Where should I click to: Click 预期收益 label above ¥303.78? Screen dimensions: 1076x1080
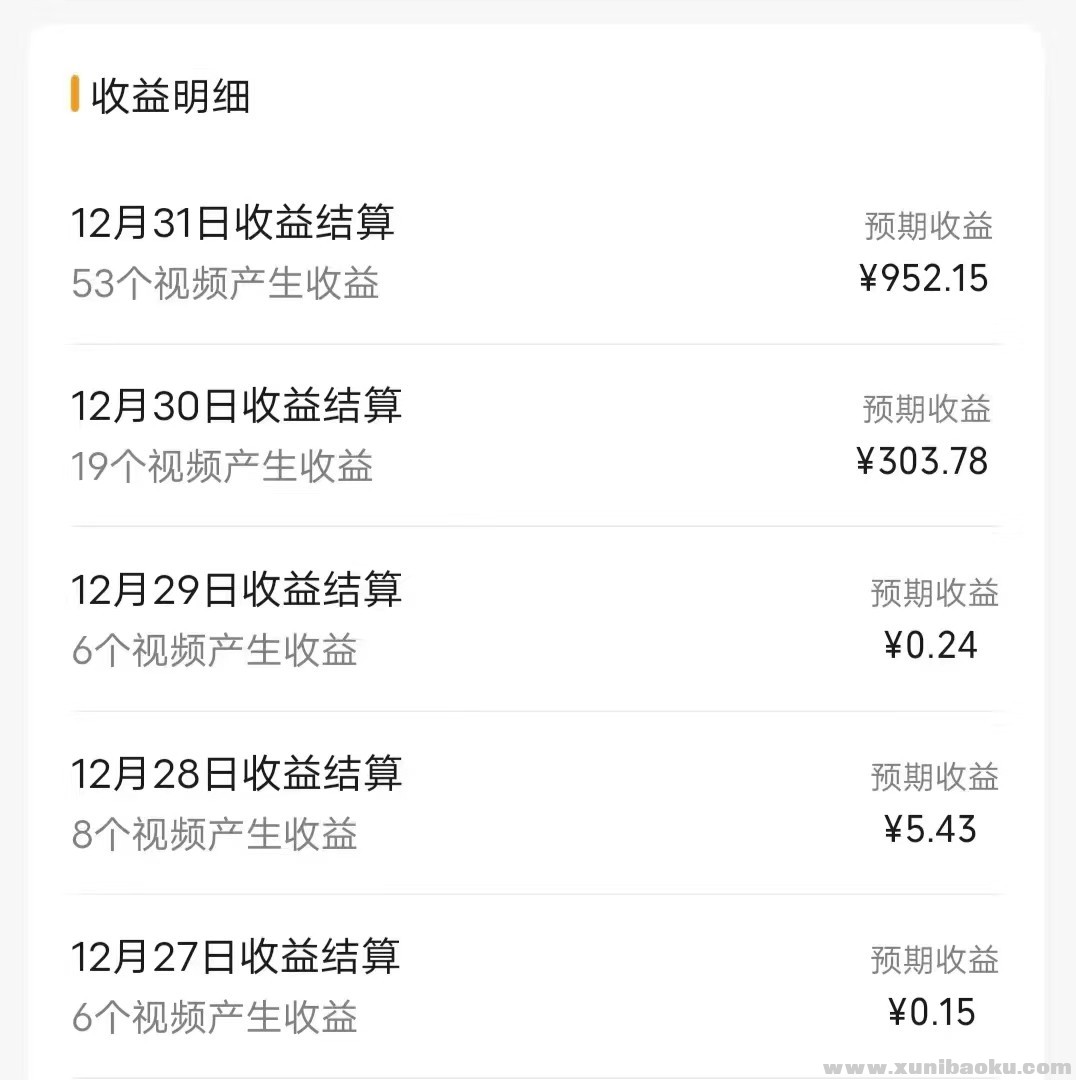click(927, 409)
